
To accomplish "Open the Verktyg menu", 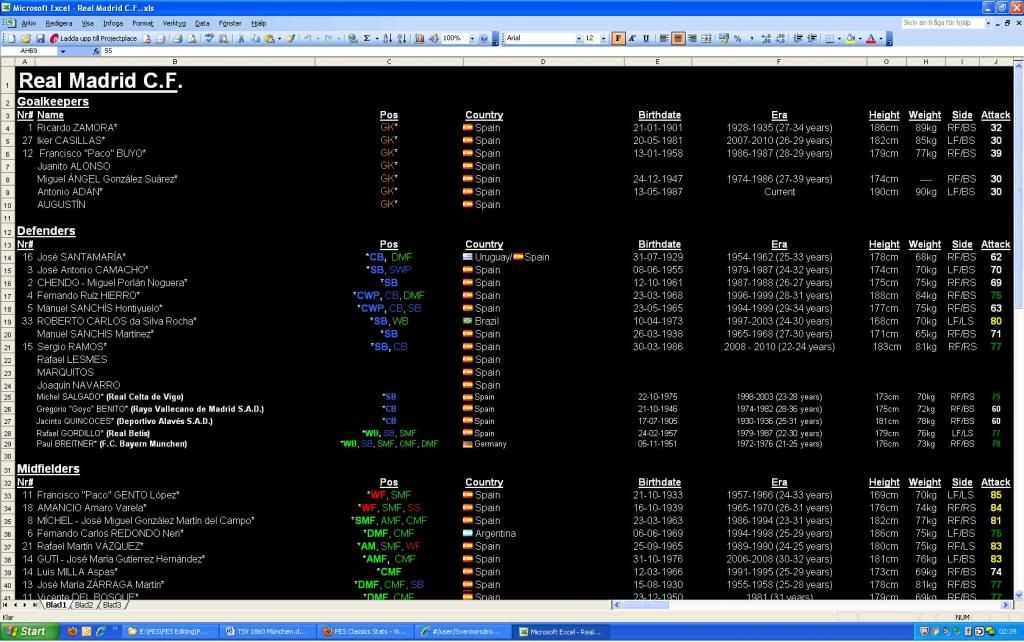I will 174,24.
